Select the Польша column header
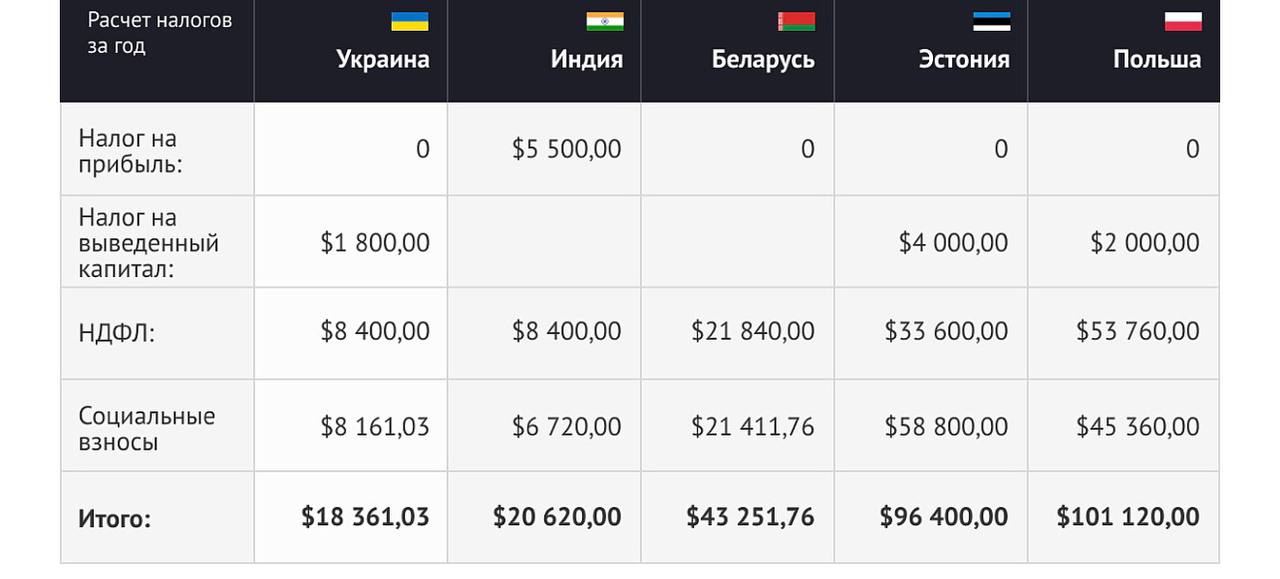The image size is (1280, 579). (x=1157, y=59)
